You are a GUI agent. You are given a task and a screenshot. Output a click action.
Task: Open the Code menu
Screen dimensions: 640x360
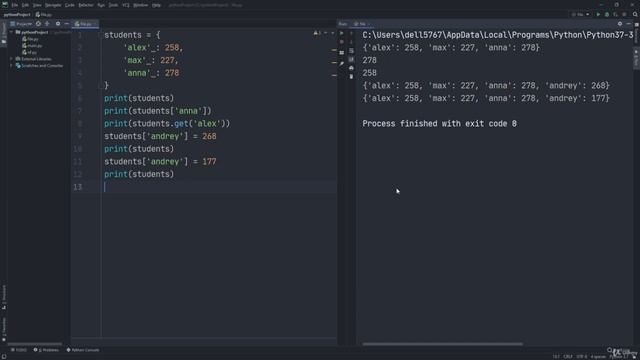pos(70,5)
